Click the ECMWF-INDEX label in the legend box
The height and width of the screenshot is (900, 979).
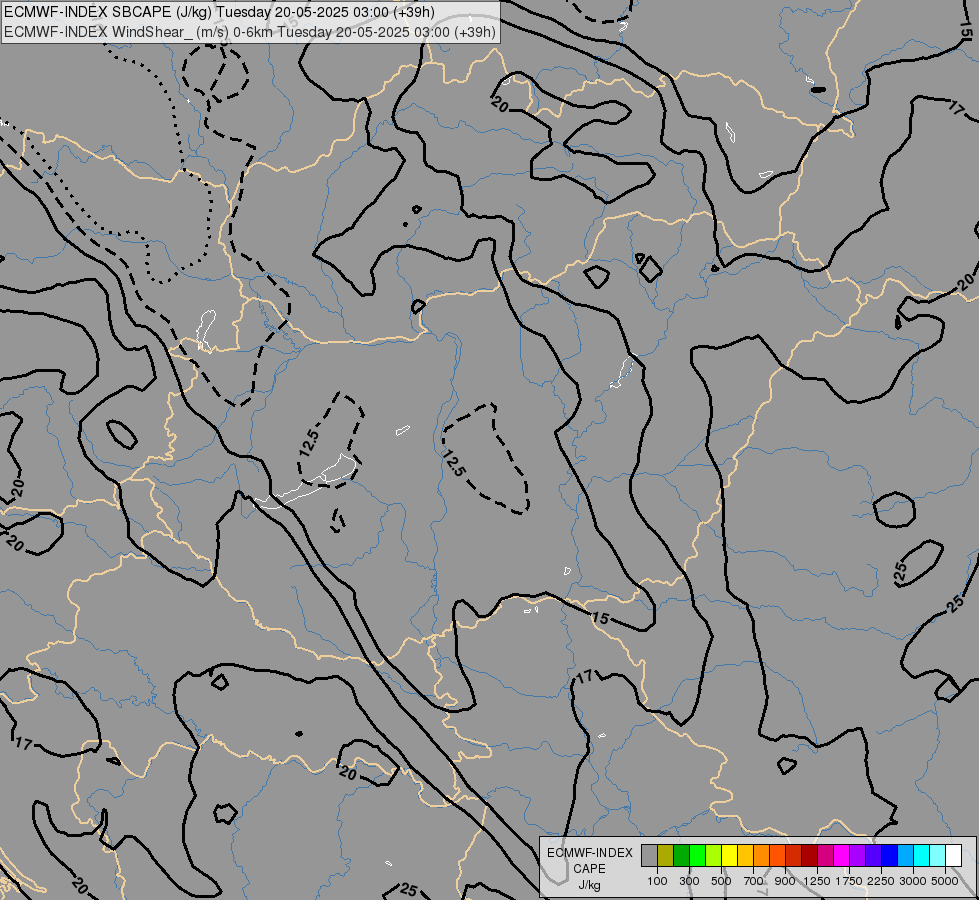[x=589, y=853]
